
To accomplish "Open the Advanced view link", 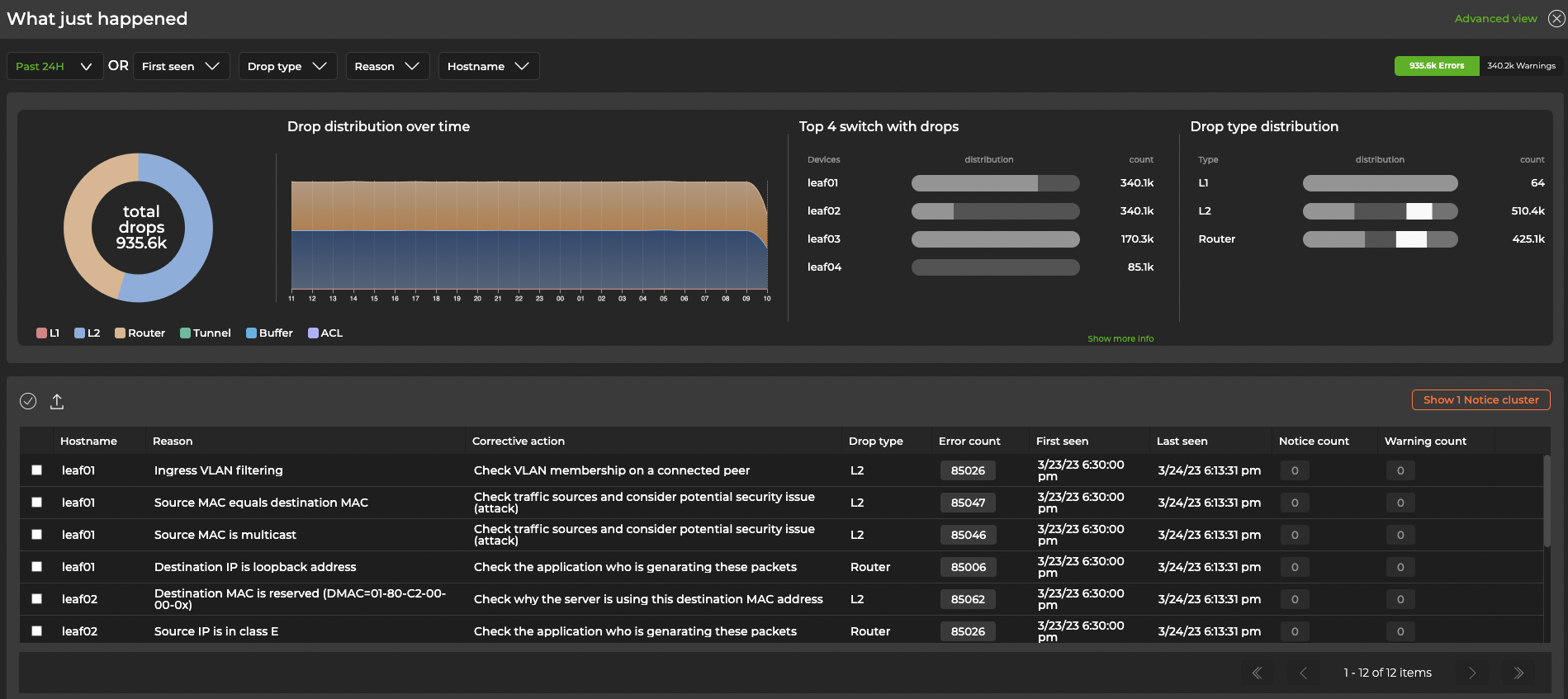I will (1495, 18).
